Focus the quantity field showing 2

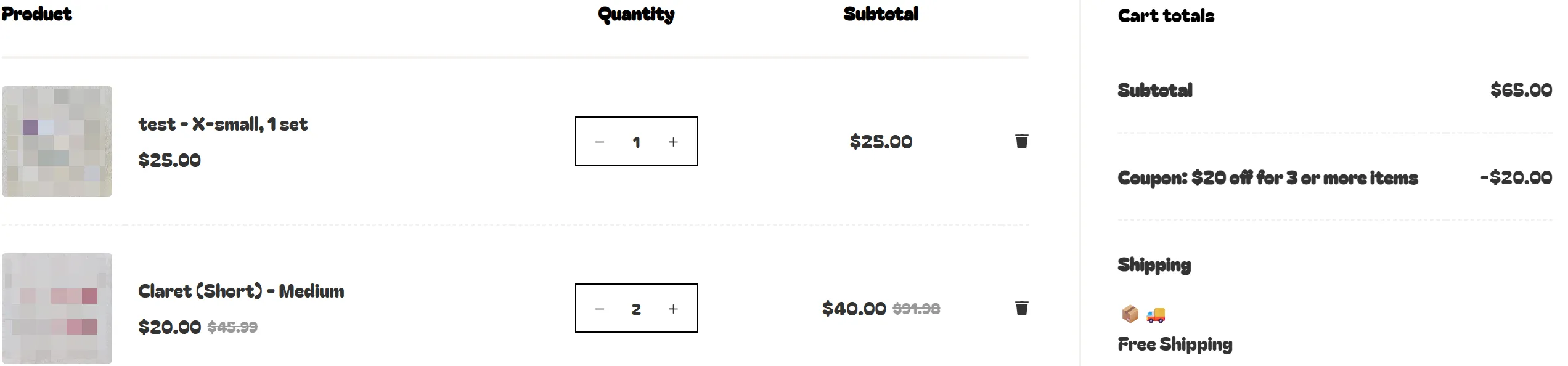(636, 309)
